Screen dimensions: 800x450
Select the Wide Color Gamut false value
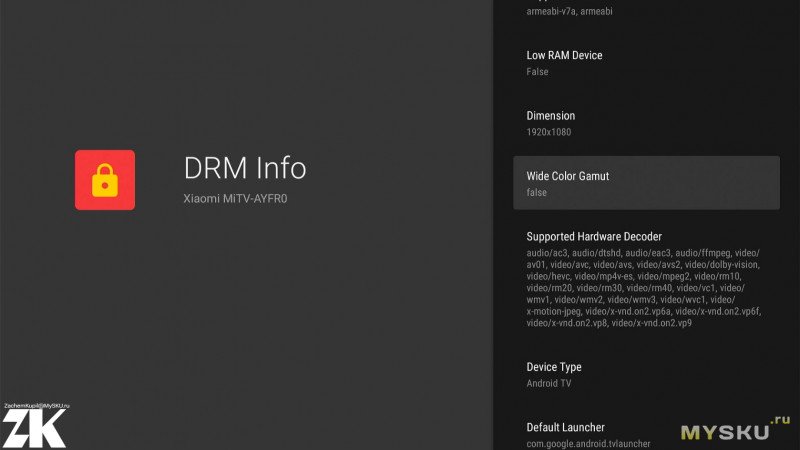pyautogui.click(x=536, y=192)
